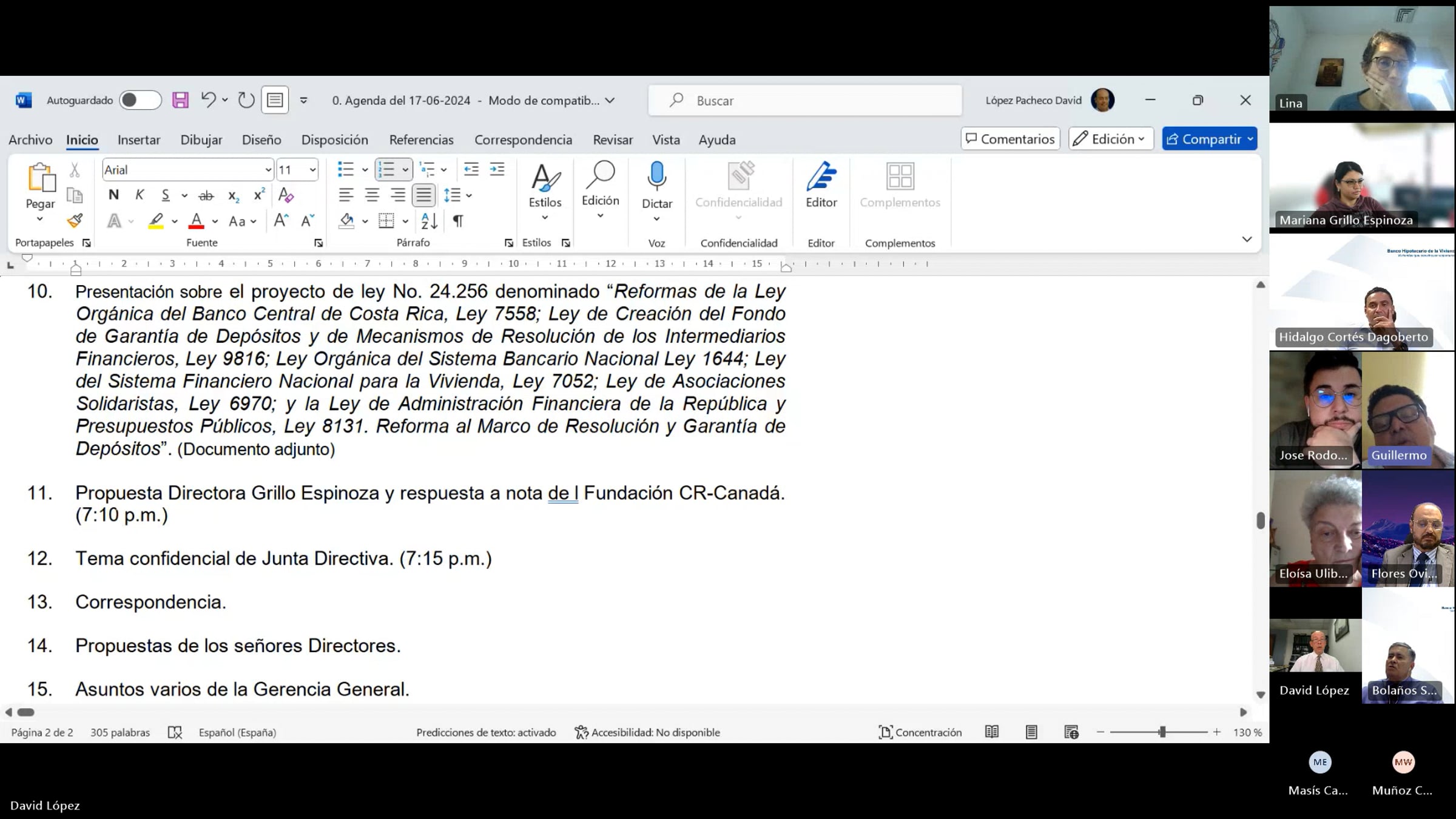Image resolution: width=1456 pixels, height=819 pixels.
Task: Switch to the Revisar tab
Action: [613, 140]
